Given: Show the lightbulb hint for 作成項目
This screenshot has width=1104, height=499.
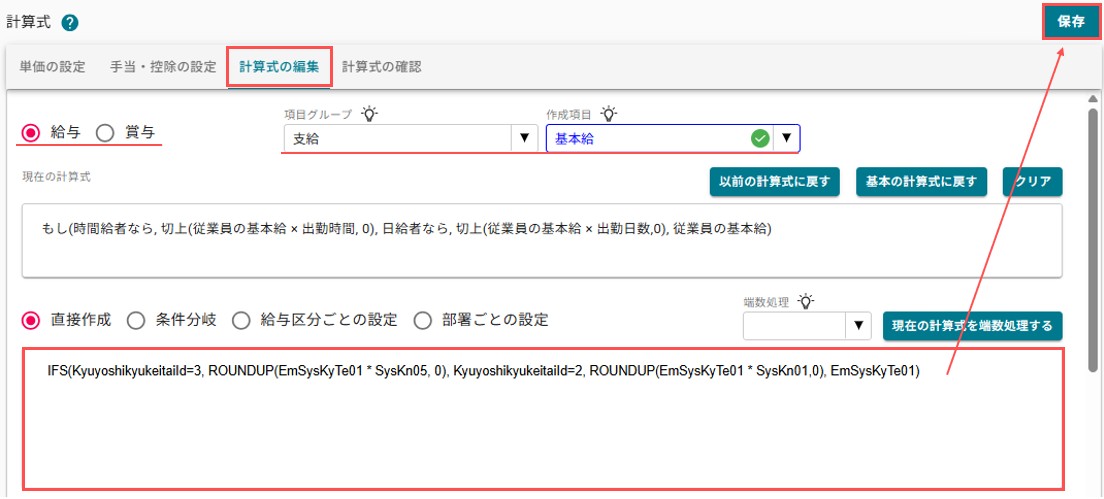Looking at the screenshot, I should point(609,113).
